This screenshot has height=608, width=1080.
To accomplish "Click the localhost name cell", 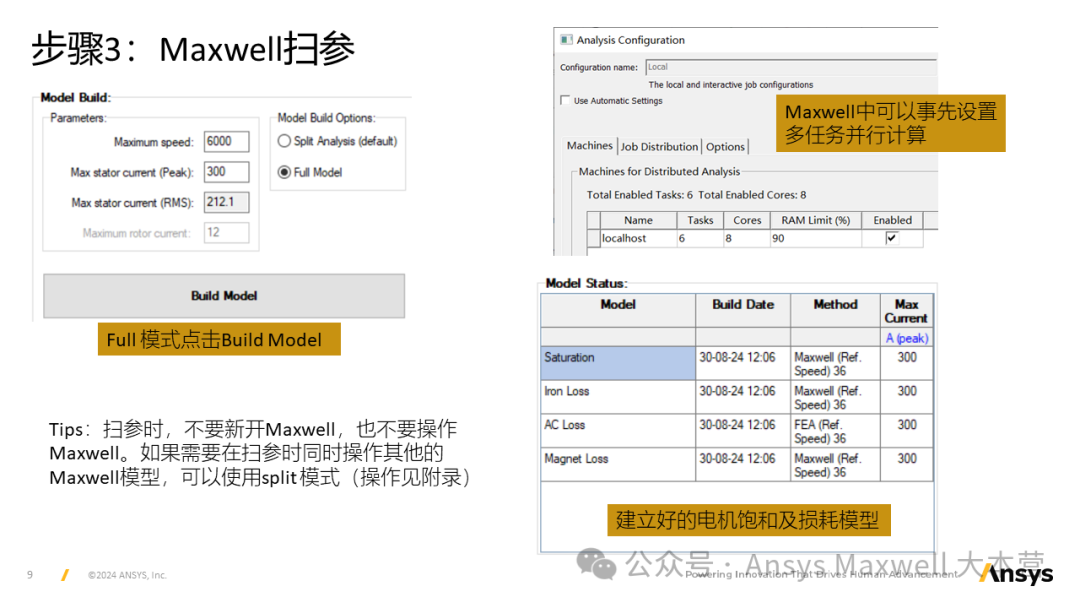I will [x=638, y=238].
